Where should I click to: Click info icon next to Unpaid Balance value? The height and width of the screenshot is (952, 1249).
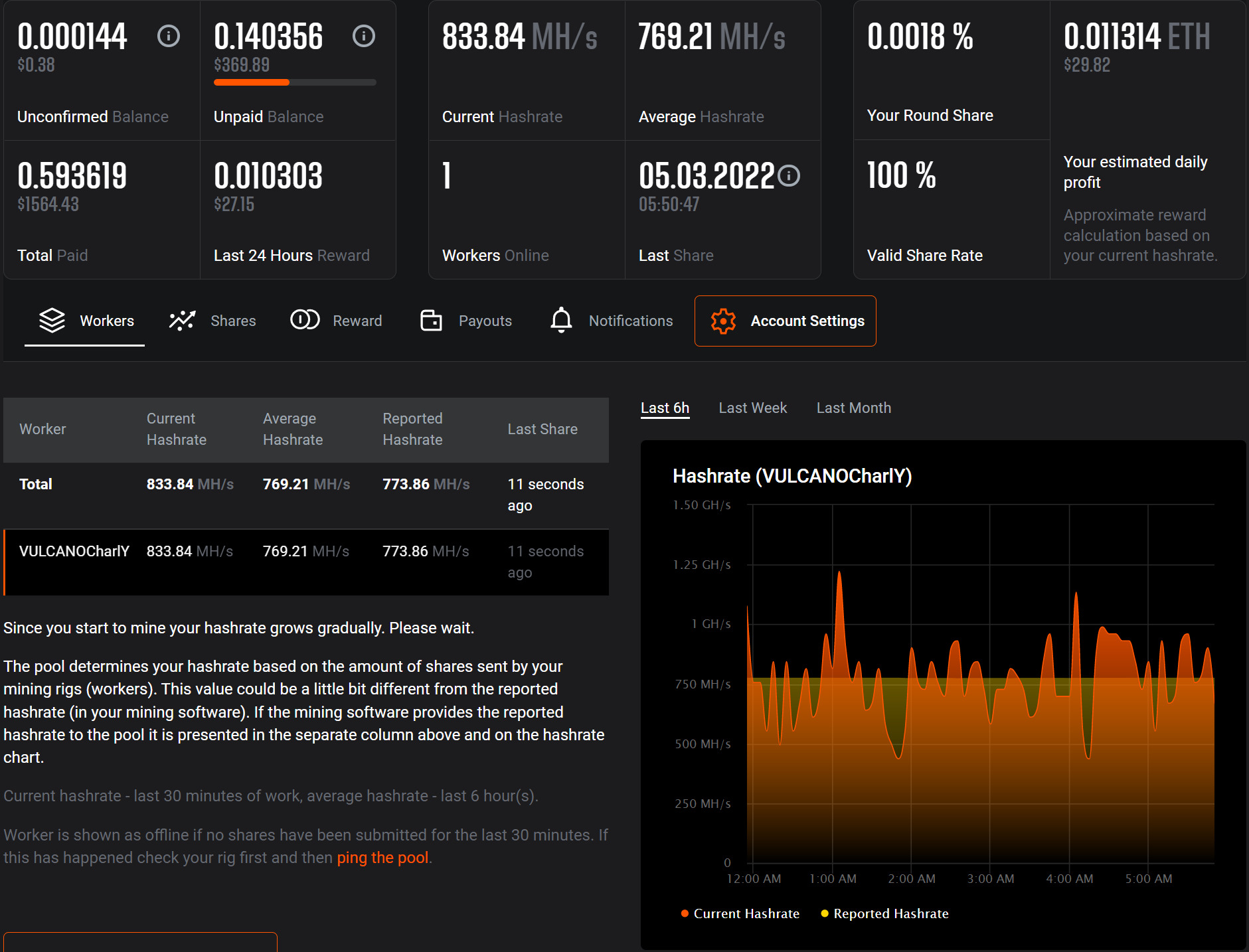click(364, 36)
